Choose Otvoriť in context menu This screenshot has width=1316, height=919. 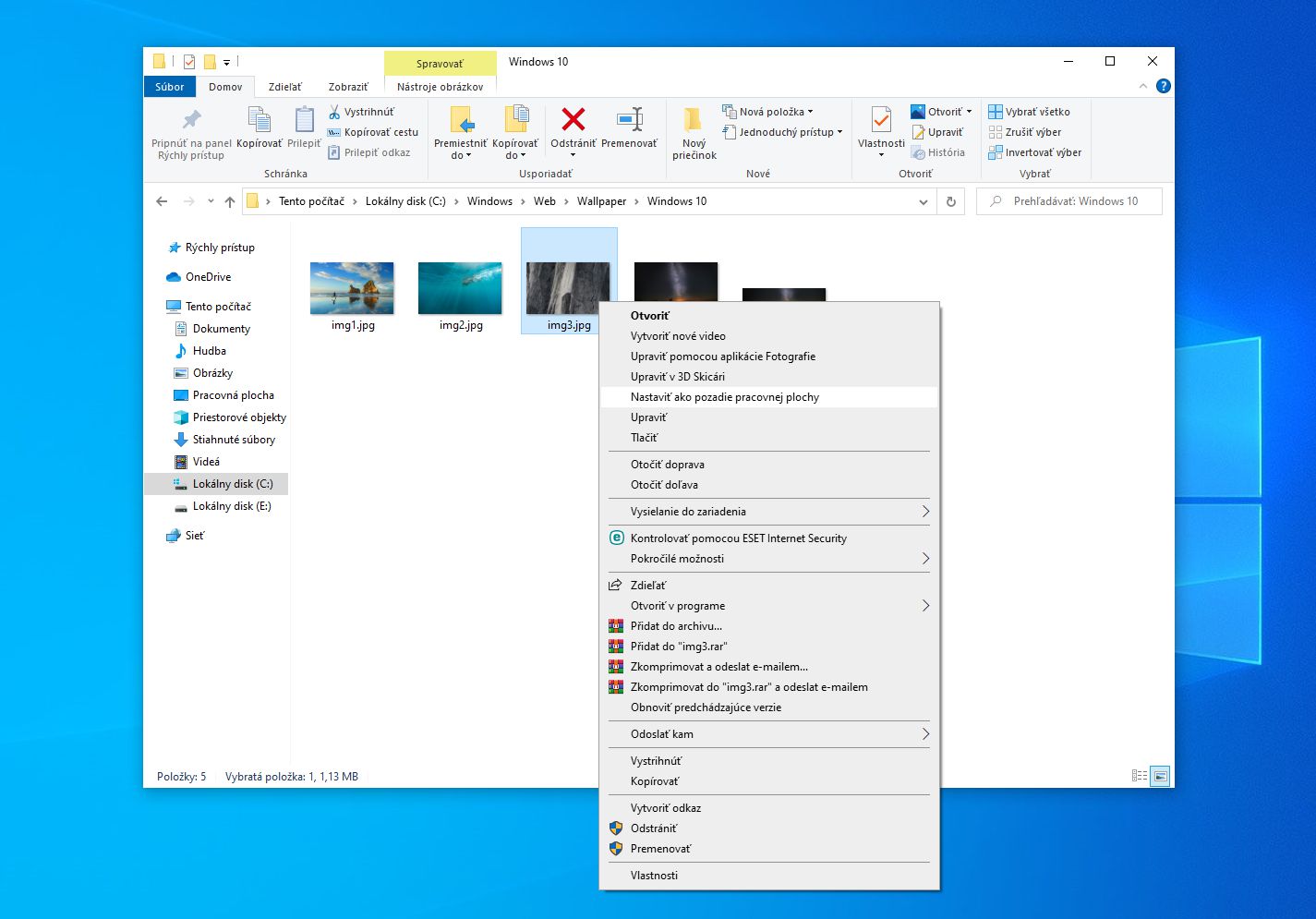coord(768,316)
